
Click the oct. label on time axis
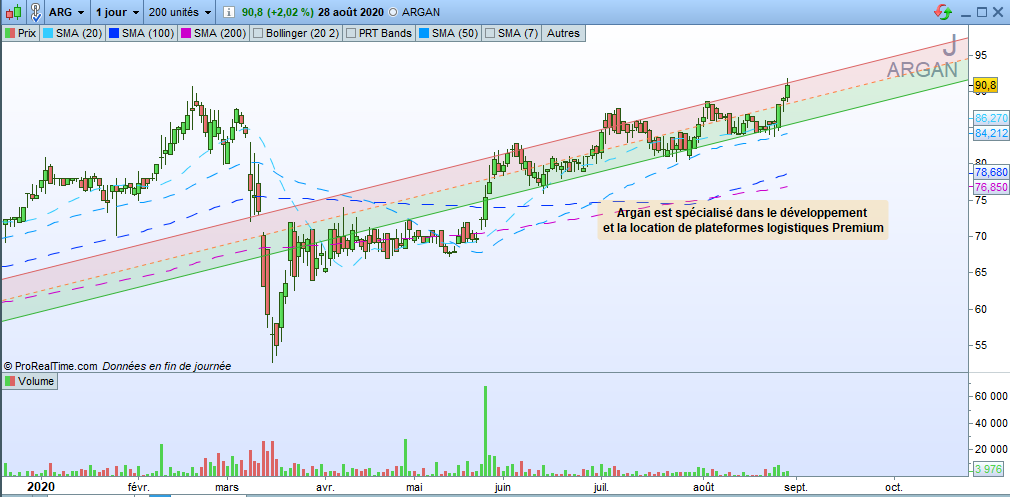tap(894, 487)
